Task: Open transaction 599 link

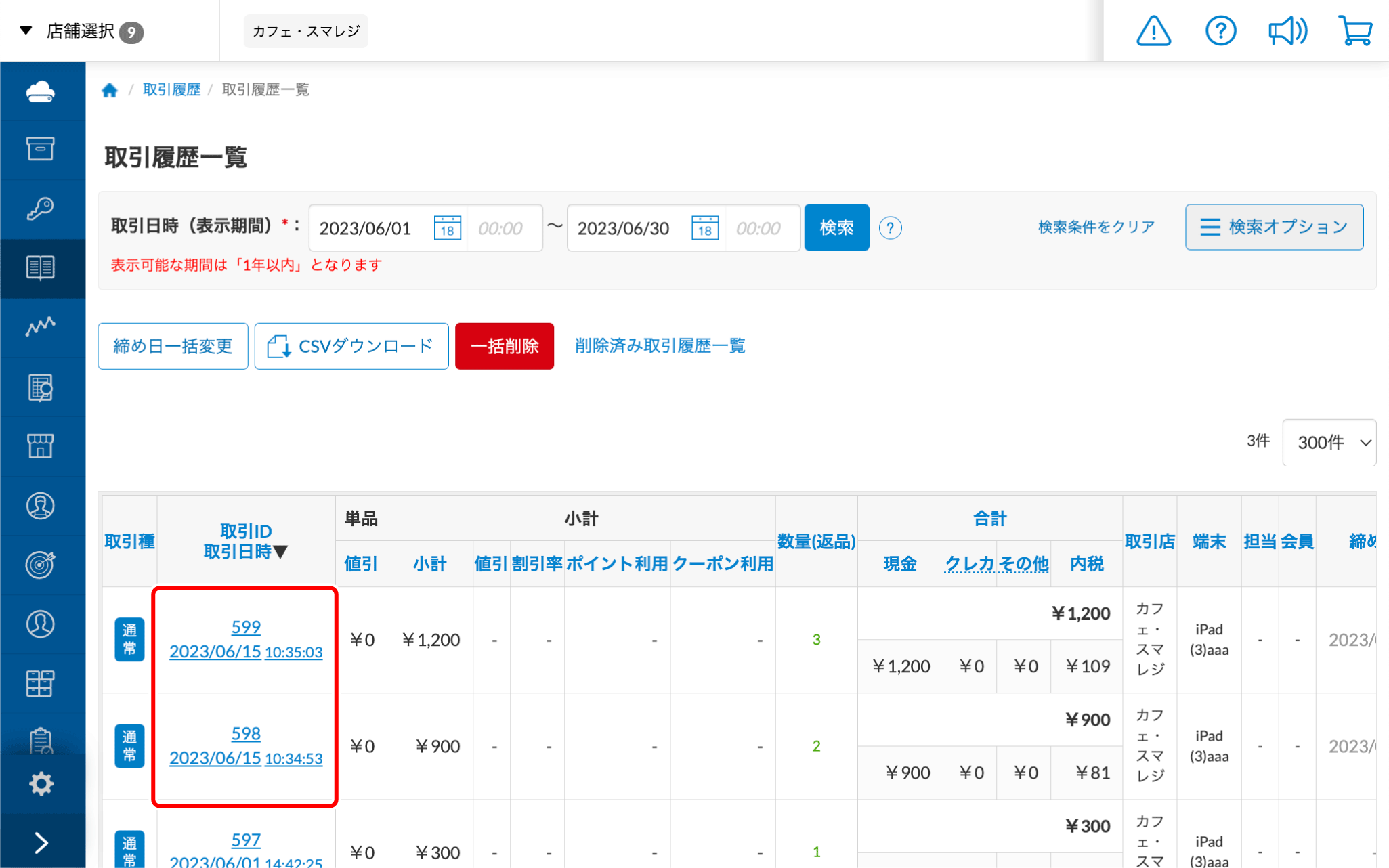Action: [x=245, y=627]
